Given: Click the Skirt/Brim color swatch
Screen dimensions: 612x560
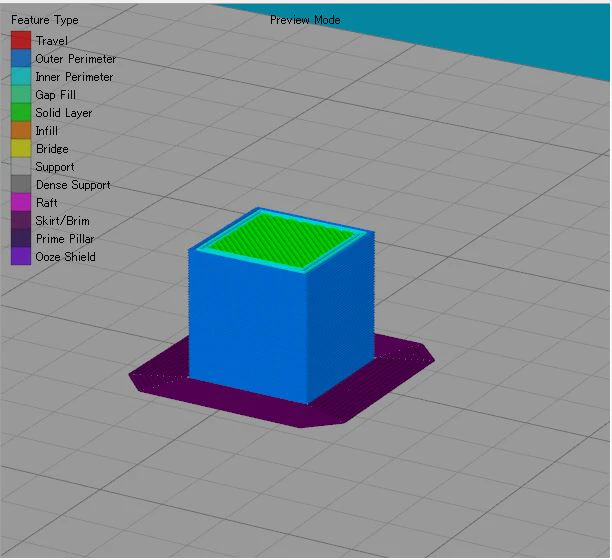Looking at the screenshot, I should pyautogui.click(x=21, y=220).
